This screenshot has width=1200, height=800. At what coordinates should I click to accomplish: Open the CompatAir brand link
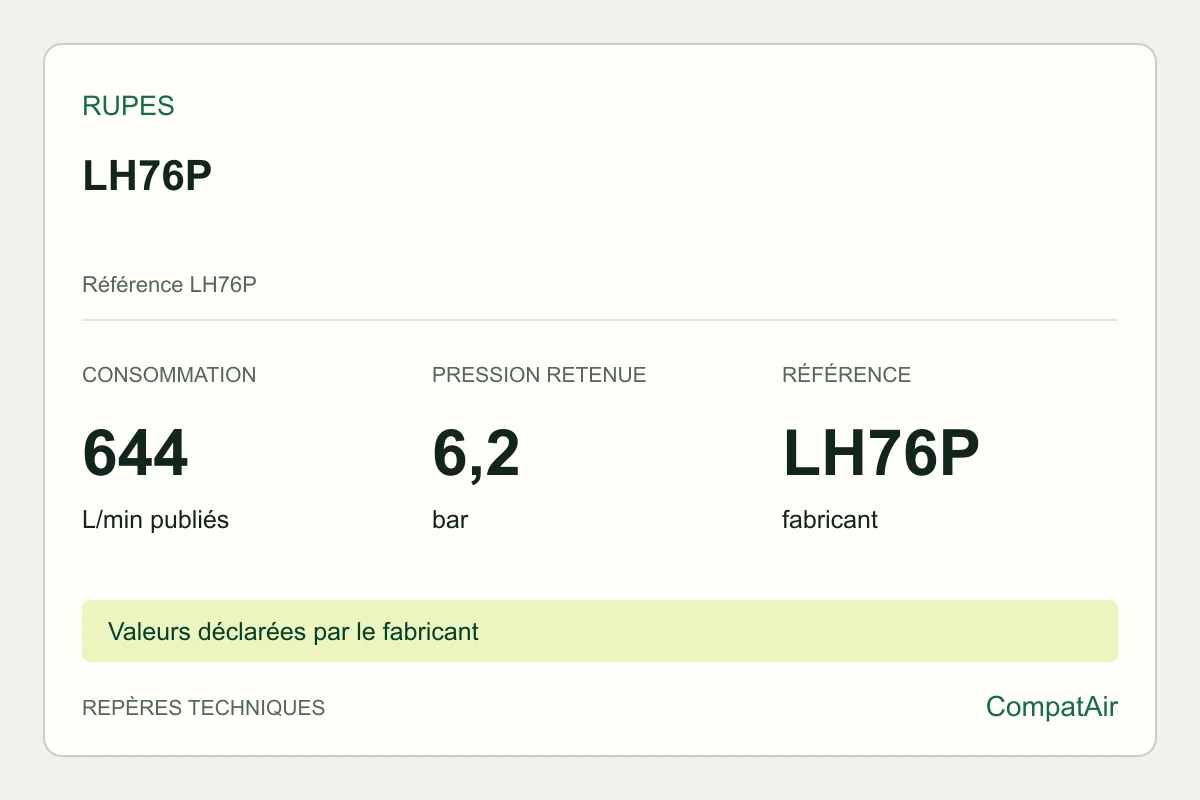(x=1052, y=708)
